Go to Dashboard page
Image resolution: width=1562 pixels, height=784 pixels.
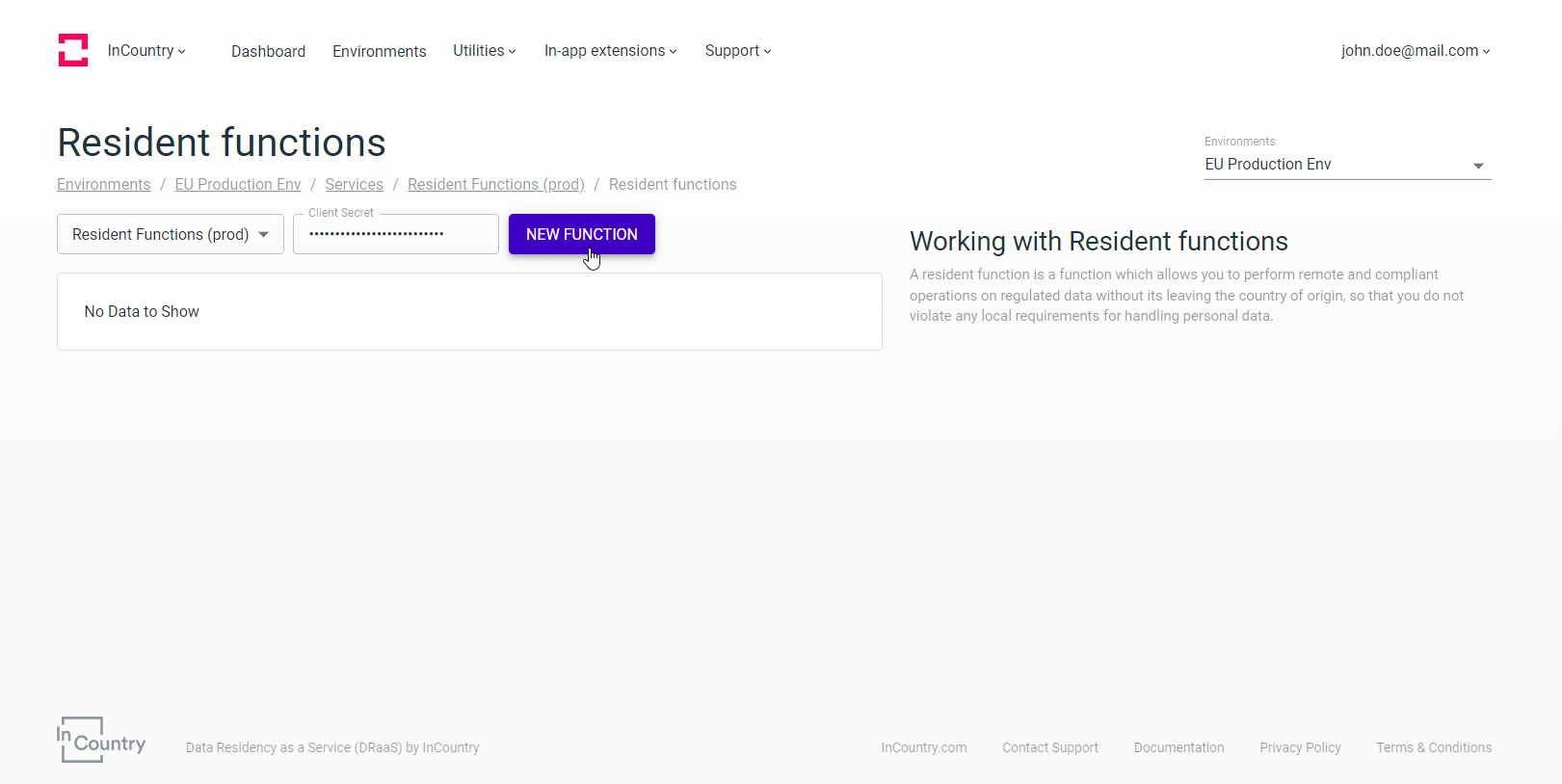(x=268, y=51)
